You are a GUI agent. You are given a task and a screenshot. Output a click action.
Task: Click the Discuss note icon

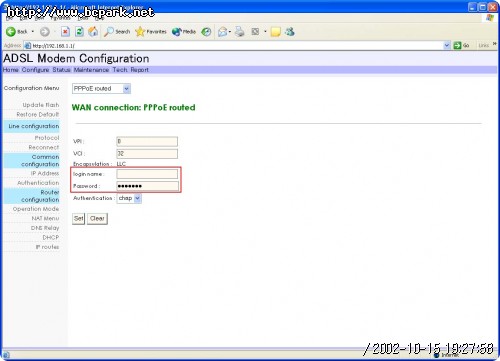[275, 32]
